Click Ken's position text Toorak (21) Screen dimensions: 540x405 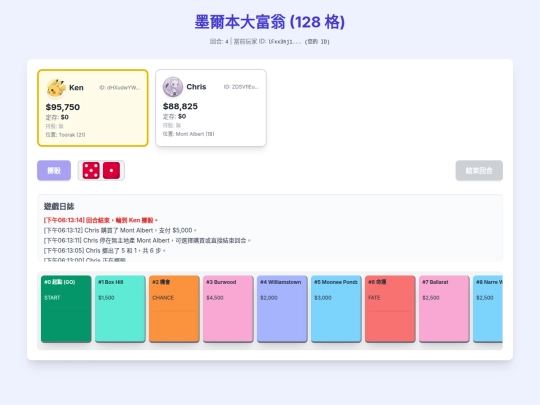tap(65, 135)
